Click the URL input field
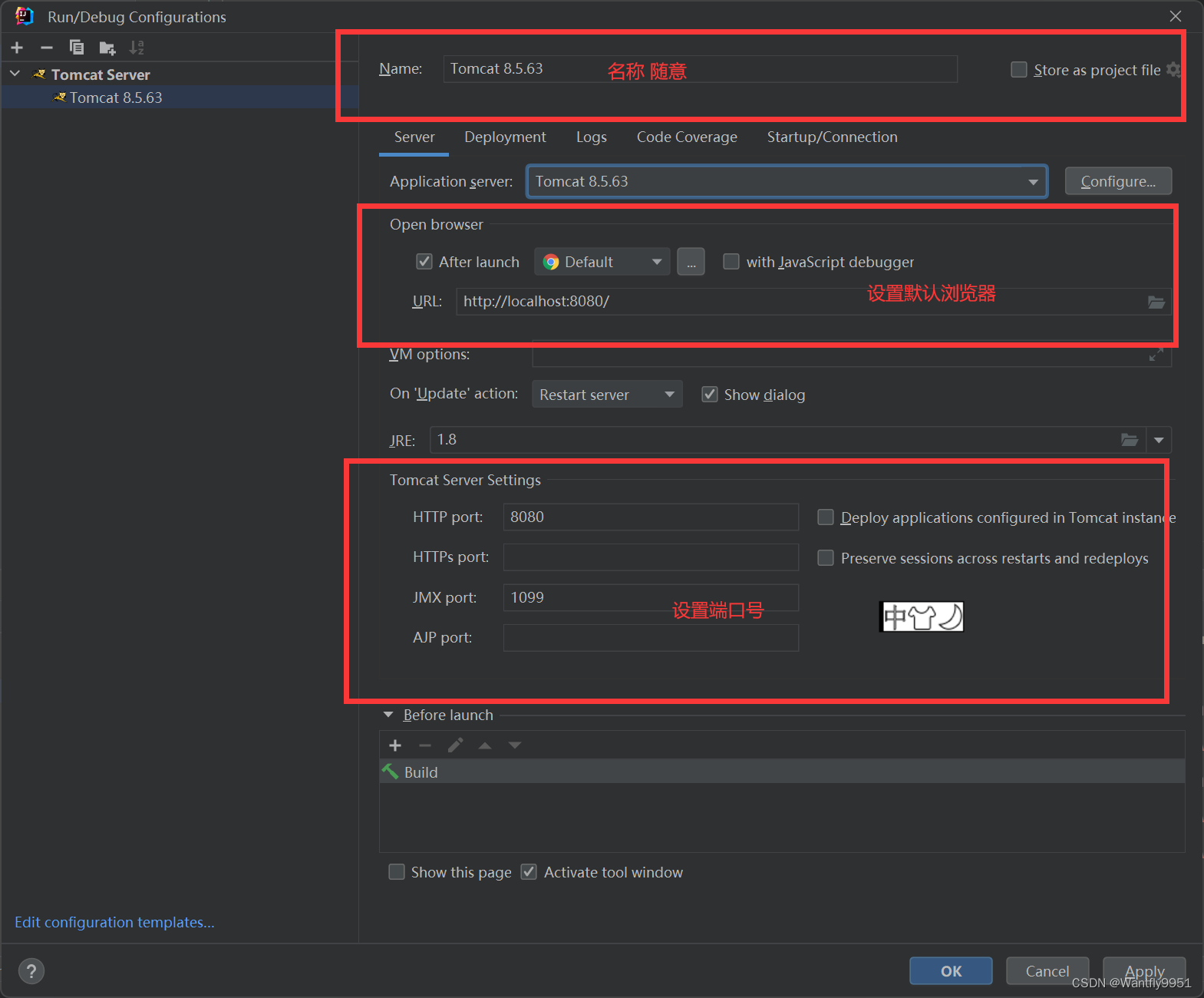Screen dimensions: 1204x998 tap(813, 302)
